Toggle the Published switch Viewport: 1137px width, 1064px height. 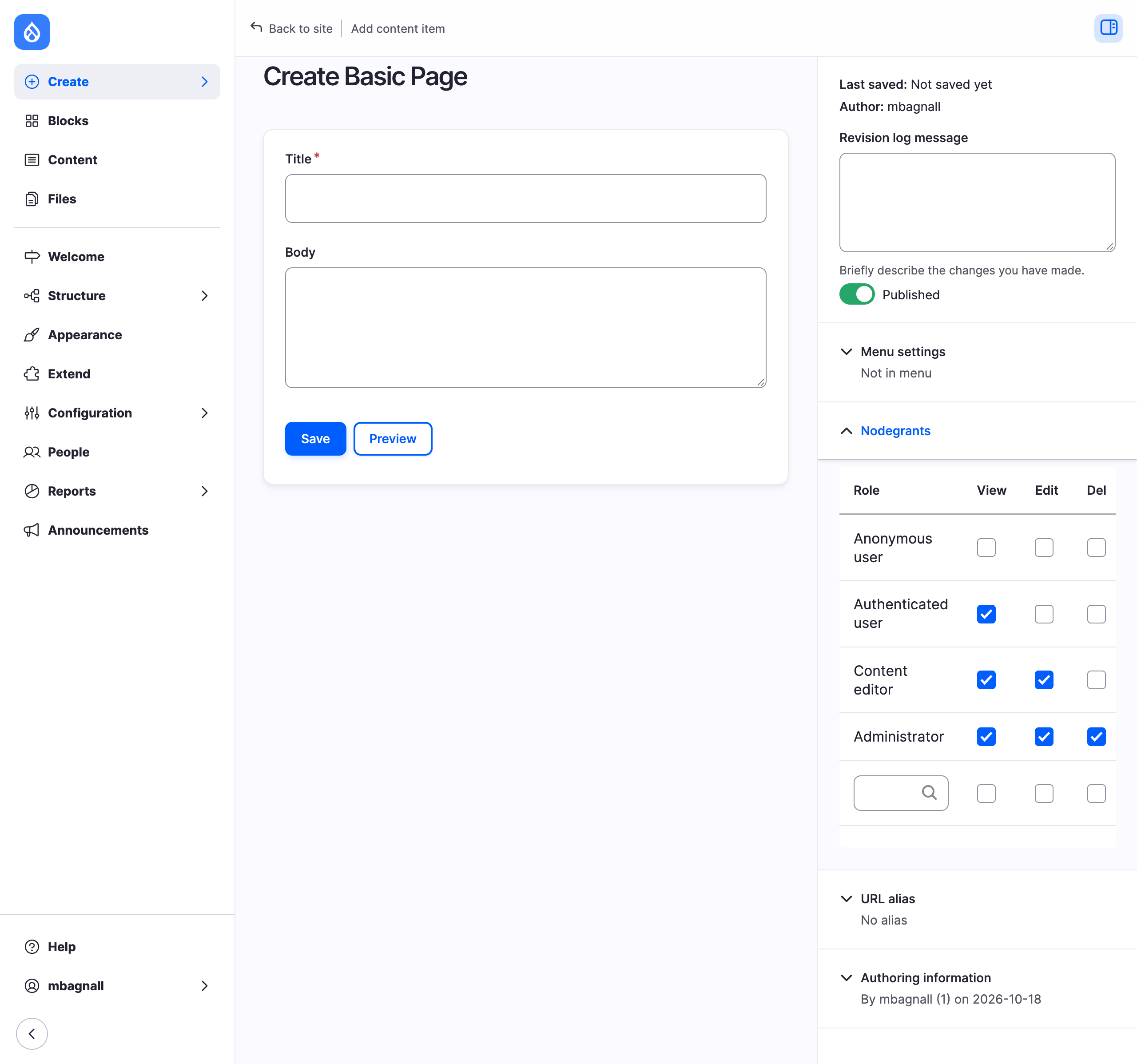(x=857, y=294)
